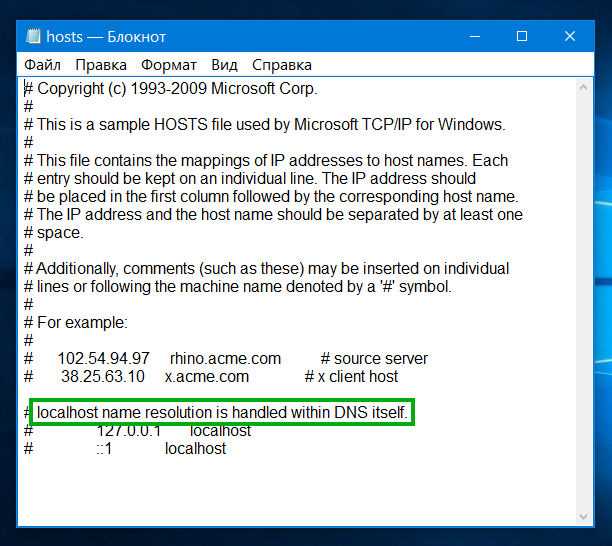Click the line 'be placed in the first column'
612x546 pixels.
tap(271, 196)
